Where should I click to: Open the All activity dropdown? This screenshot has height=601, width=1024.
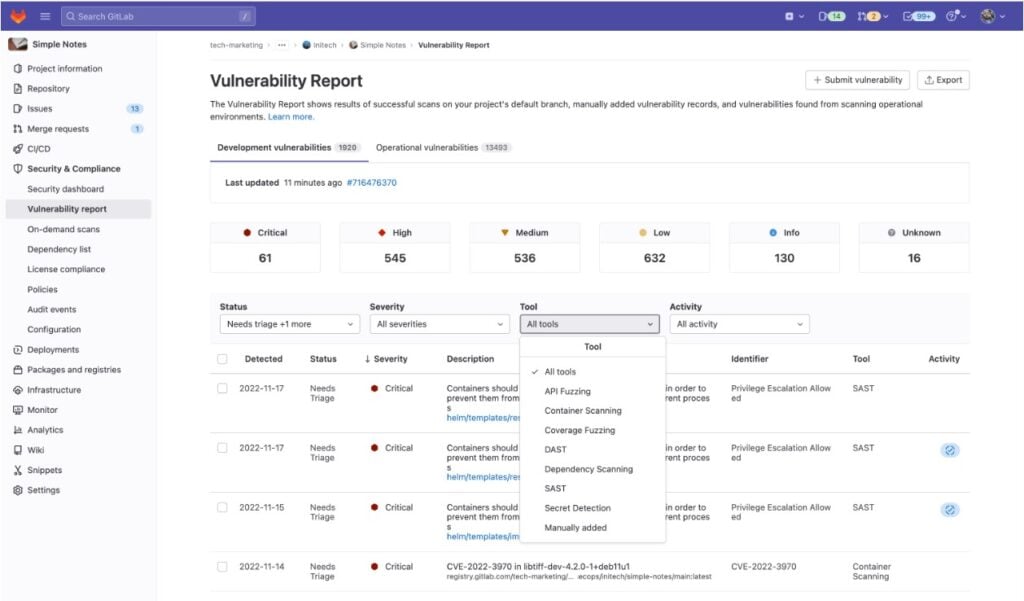click(739, 324)
